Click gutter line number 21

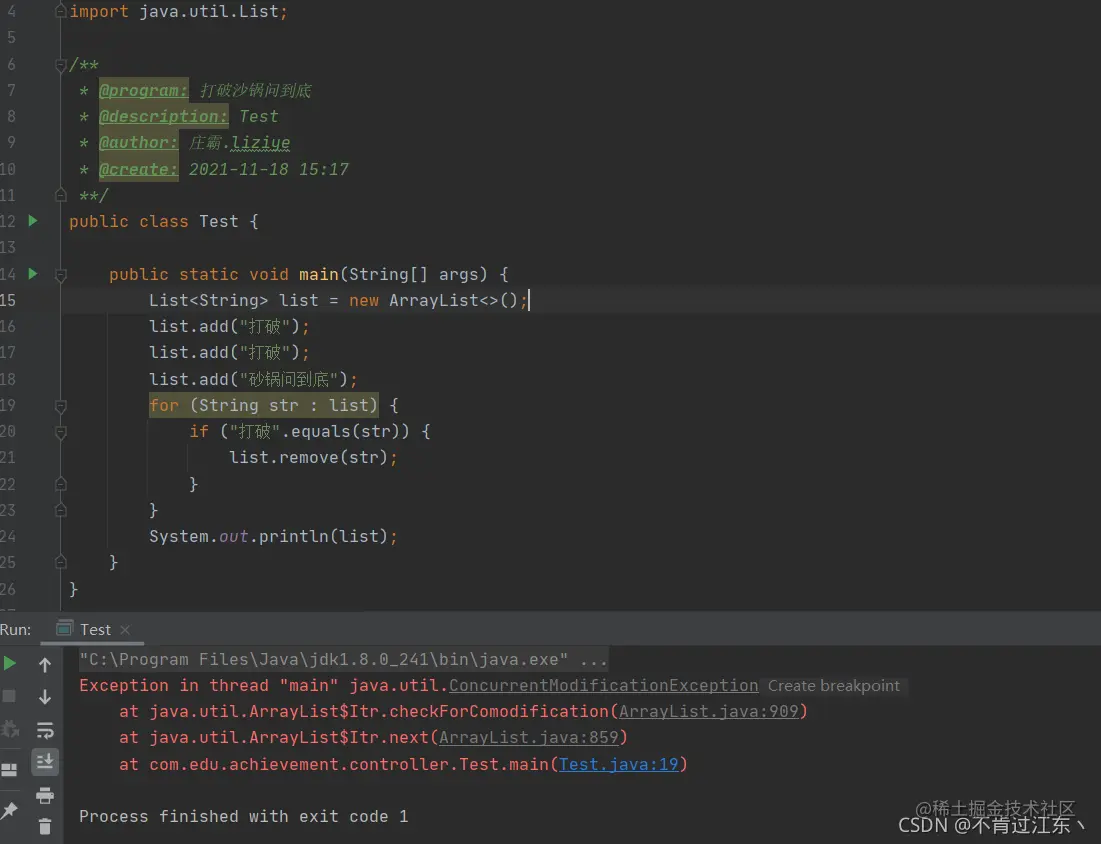[8, 458]
